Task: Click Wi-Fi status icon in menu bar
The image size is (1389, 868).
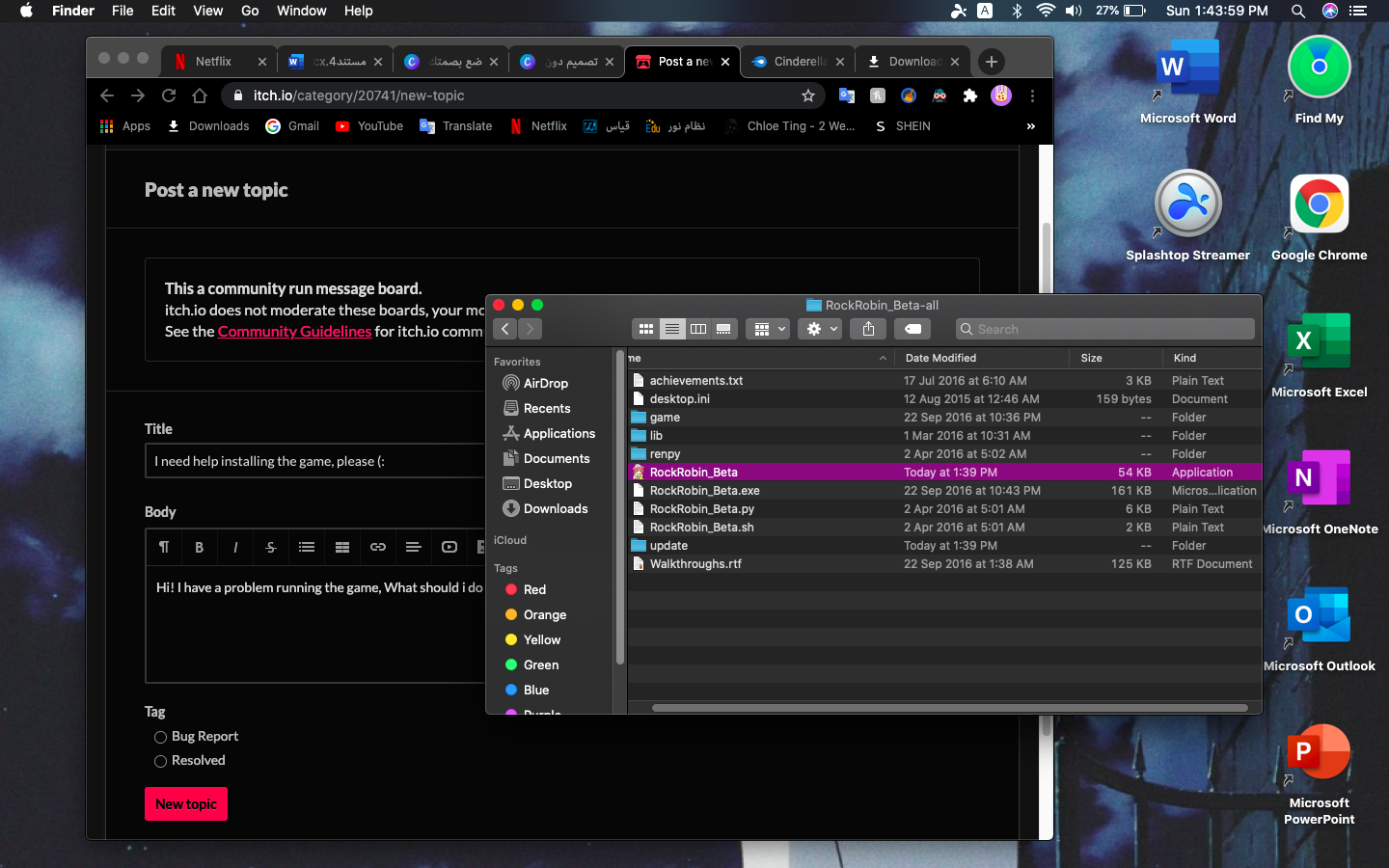Action: pyautogui.click(x=1046, y=11)
